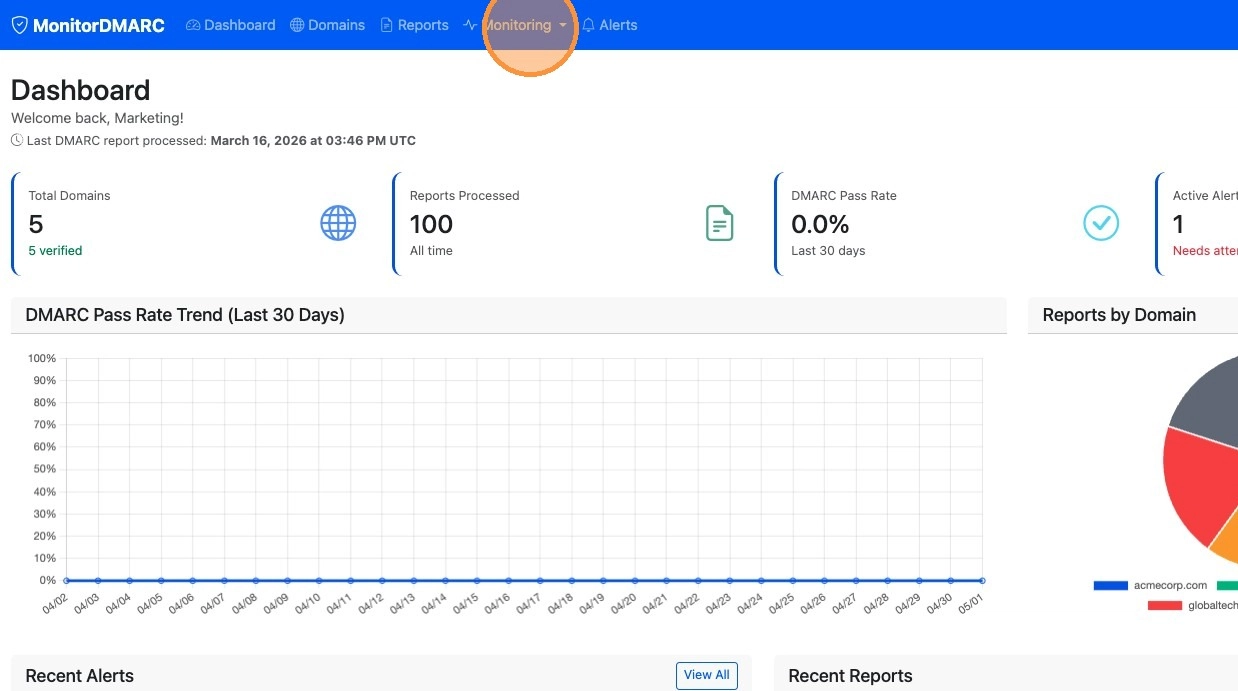Click the globe icon beside Domains nav
Screen dimensions: 1238x691
[x=297, y=25]
